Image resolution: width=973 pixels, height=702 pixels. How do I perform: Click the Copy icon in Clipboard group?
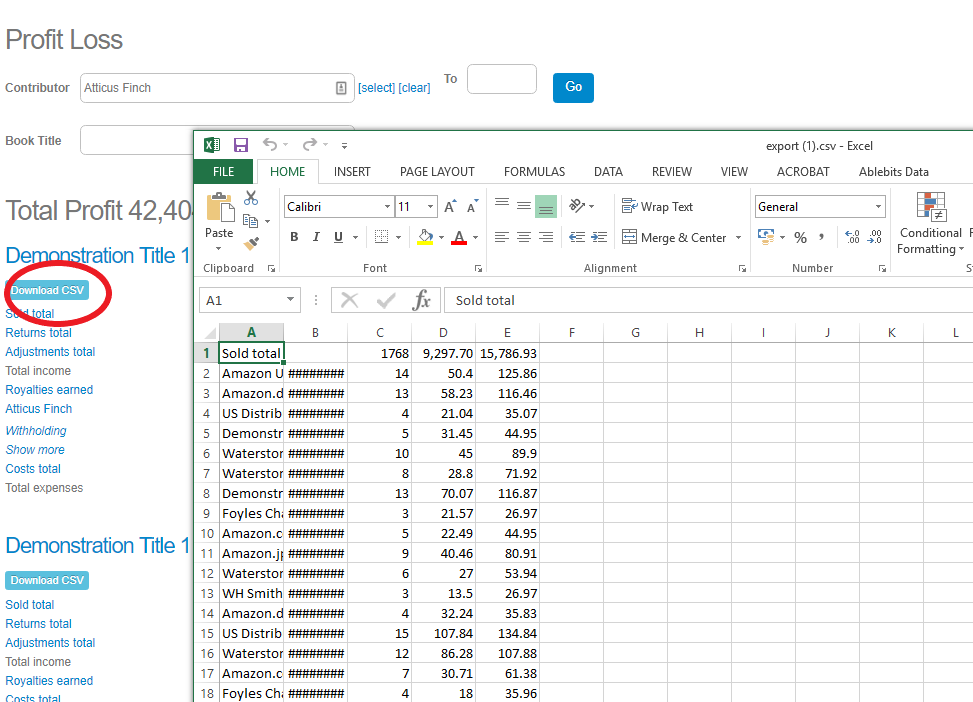pyautogui.click(x=251, y=221)
